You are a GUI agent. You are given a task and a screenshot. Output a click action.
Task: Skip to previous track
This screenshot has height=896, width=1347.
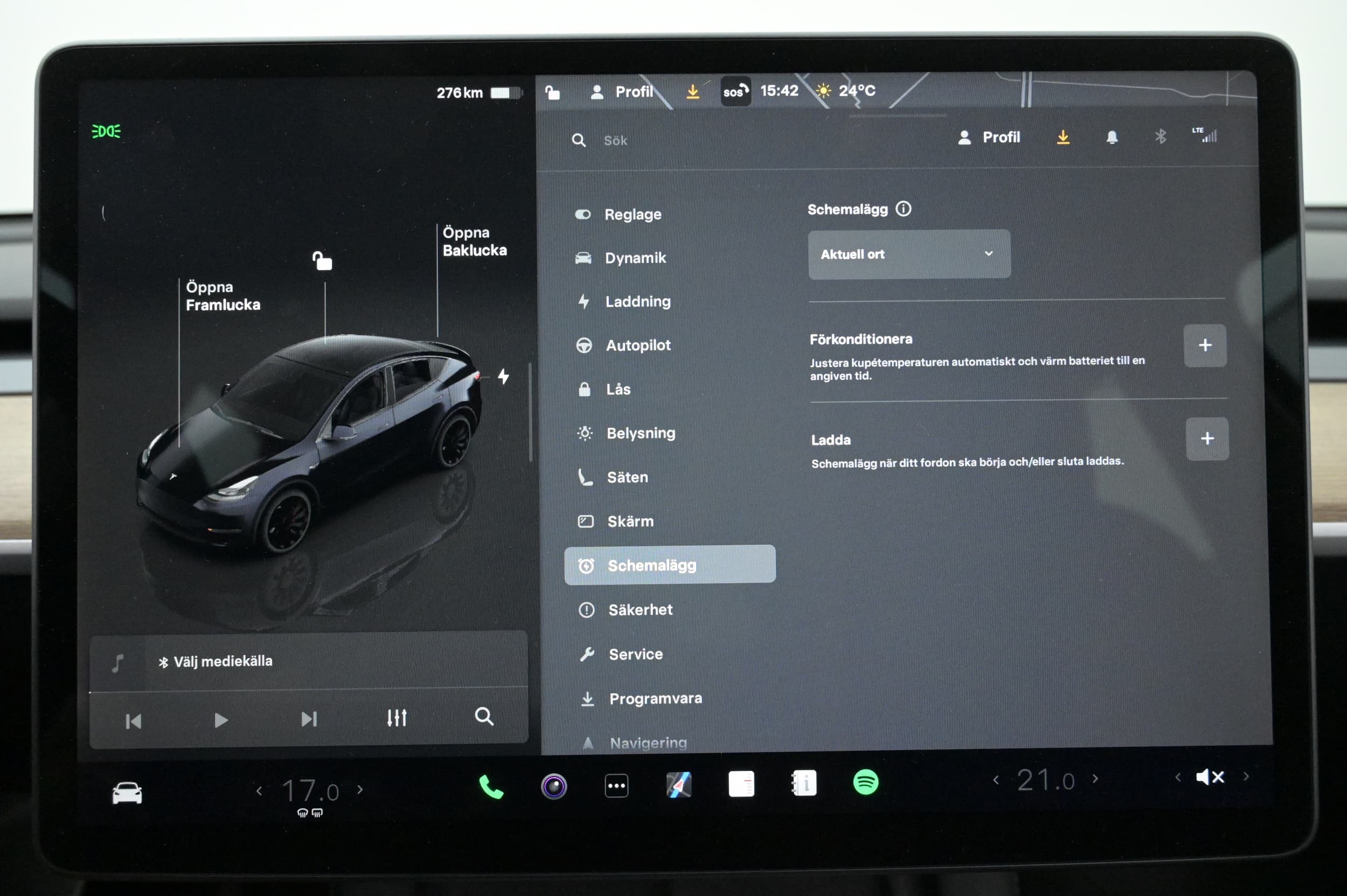tap(133, 721)
